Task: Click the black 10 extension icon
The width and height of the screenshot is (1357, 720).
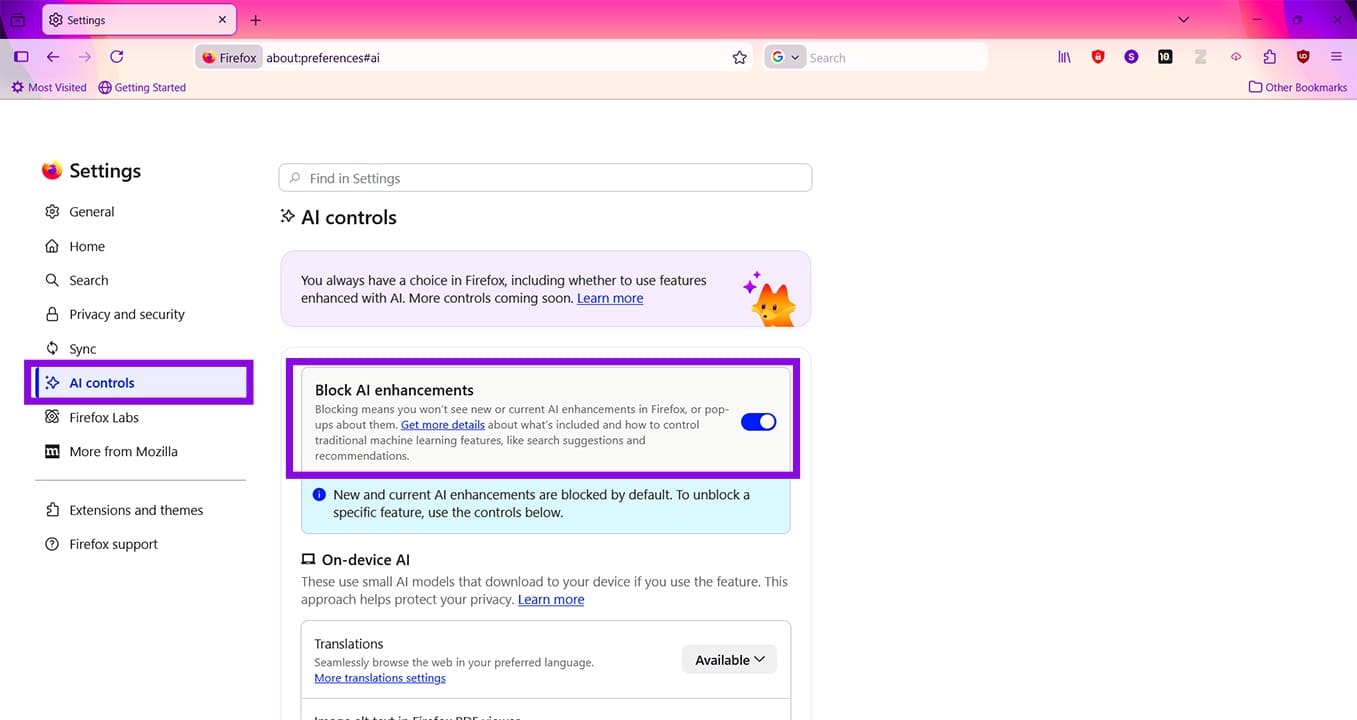Action: click(x=1165, y=57)
